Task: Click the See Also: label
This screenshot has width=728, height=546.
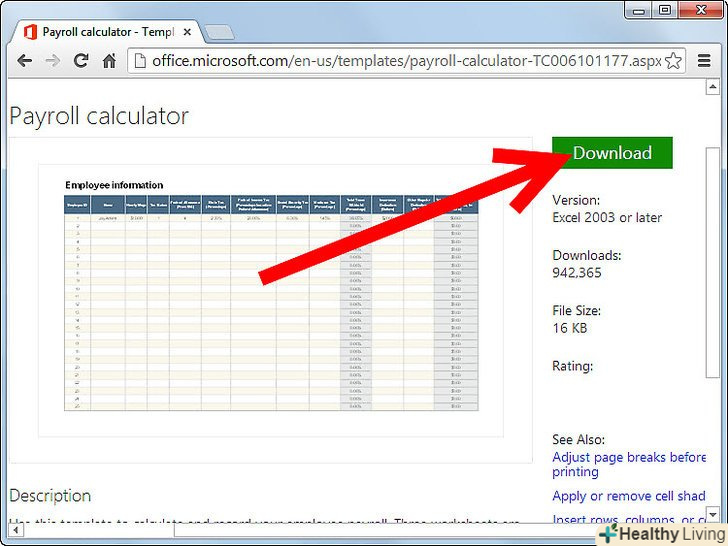Action: point(578,439)
